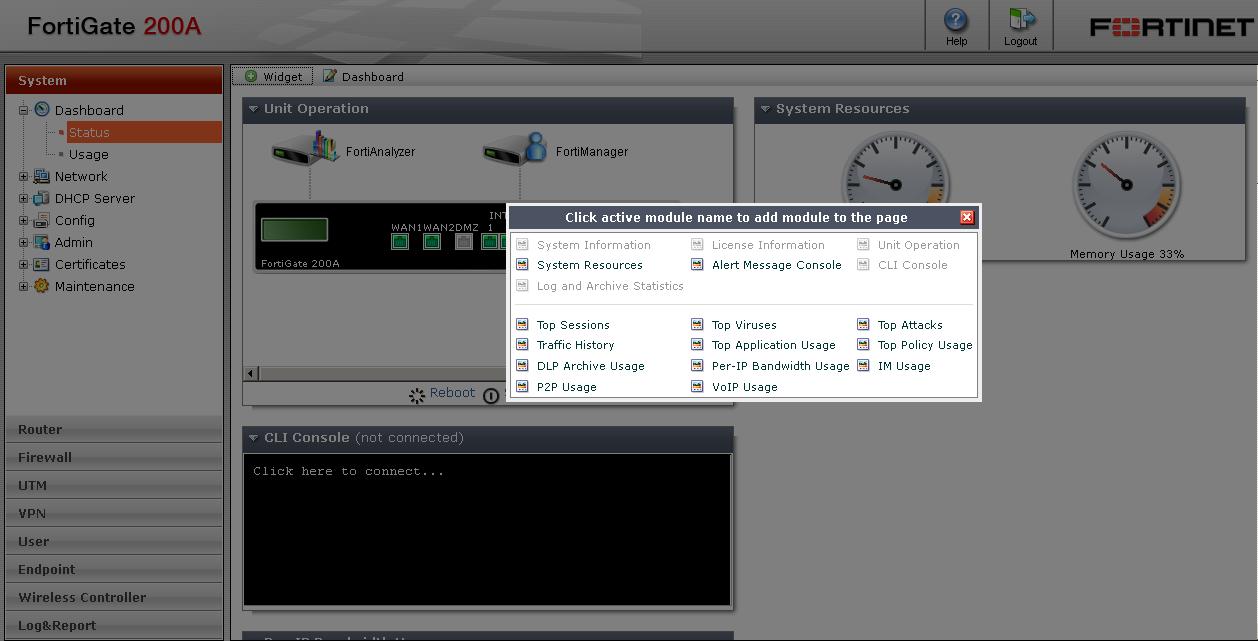Select Status in the Dashboard tree

(x=89, y=132)
